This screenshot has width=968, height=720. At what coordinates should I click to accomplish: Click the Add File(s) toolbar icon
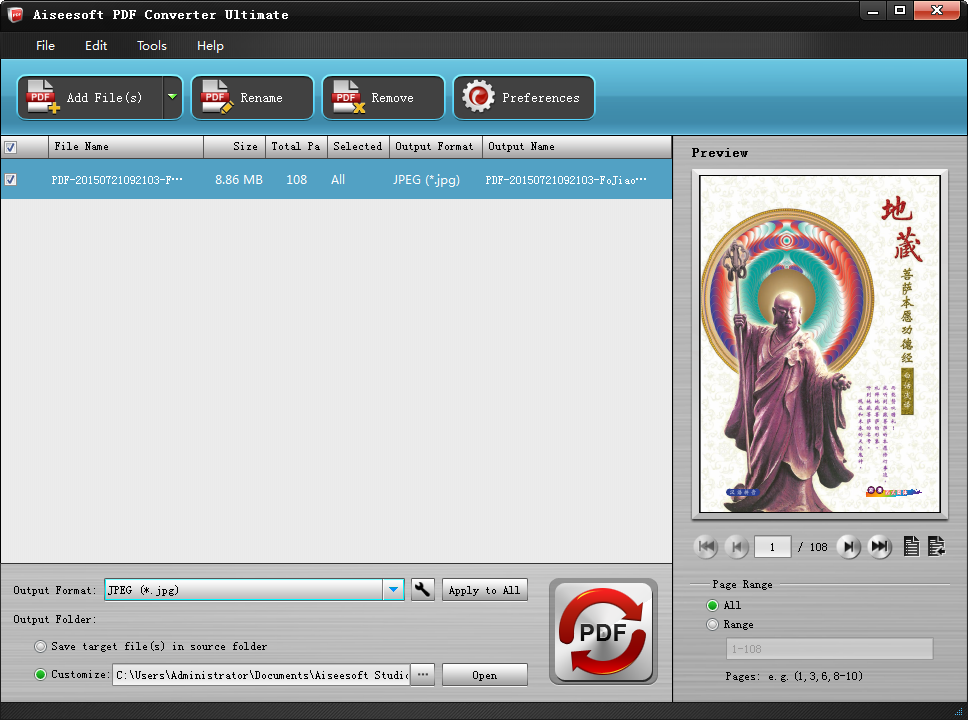tap(41, 97)
